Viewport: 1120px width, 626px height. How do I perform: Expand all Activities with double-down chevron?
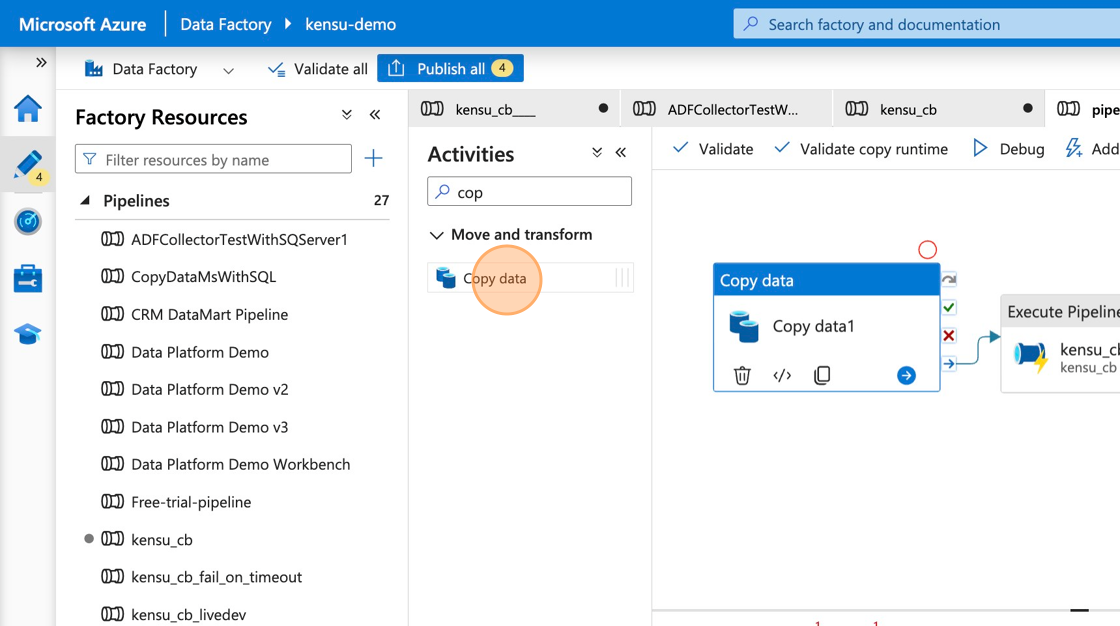point(597,152)
